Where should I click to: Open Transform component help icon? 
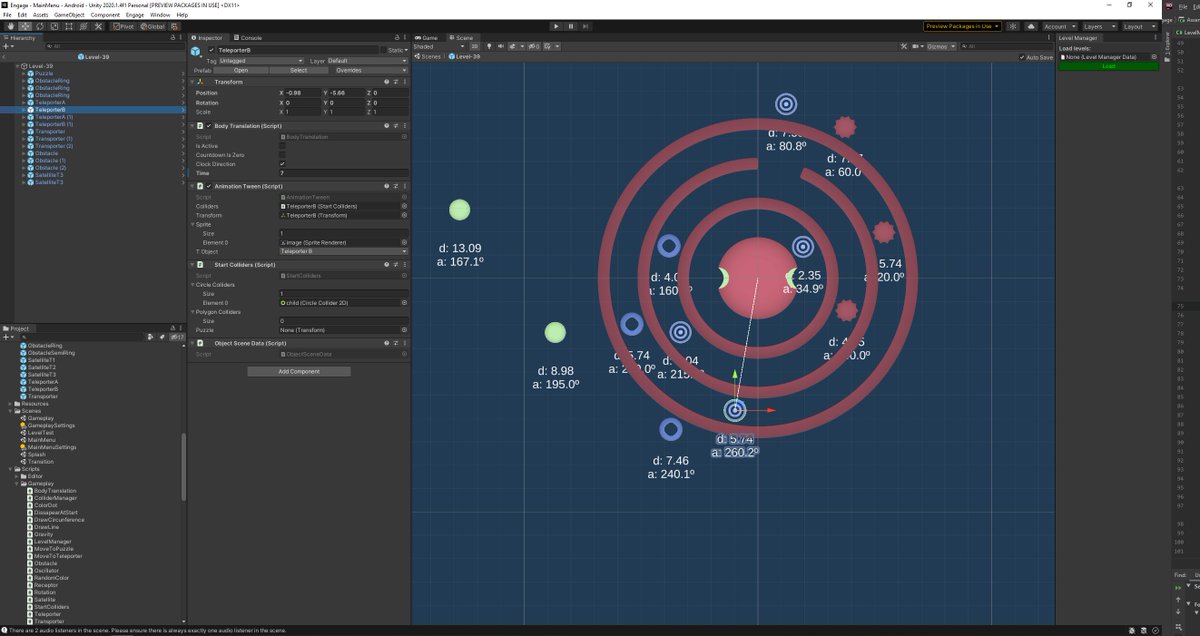coord(387,82)
